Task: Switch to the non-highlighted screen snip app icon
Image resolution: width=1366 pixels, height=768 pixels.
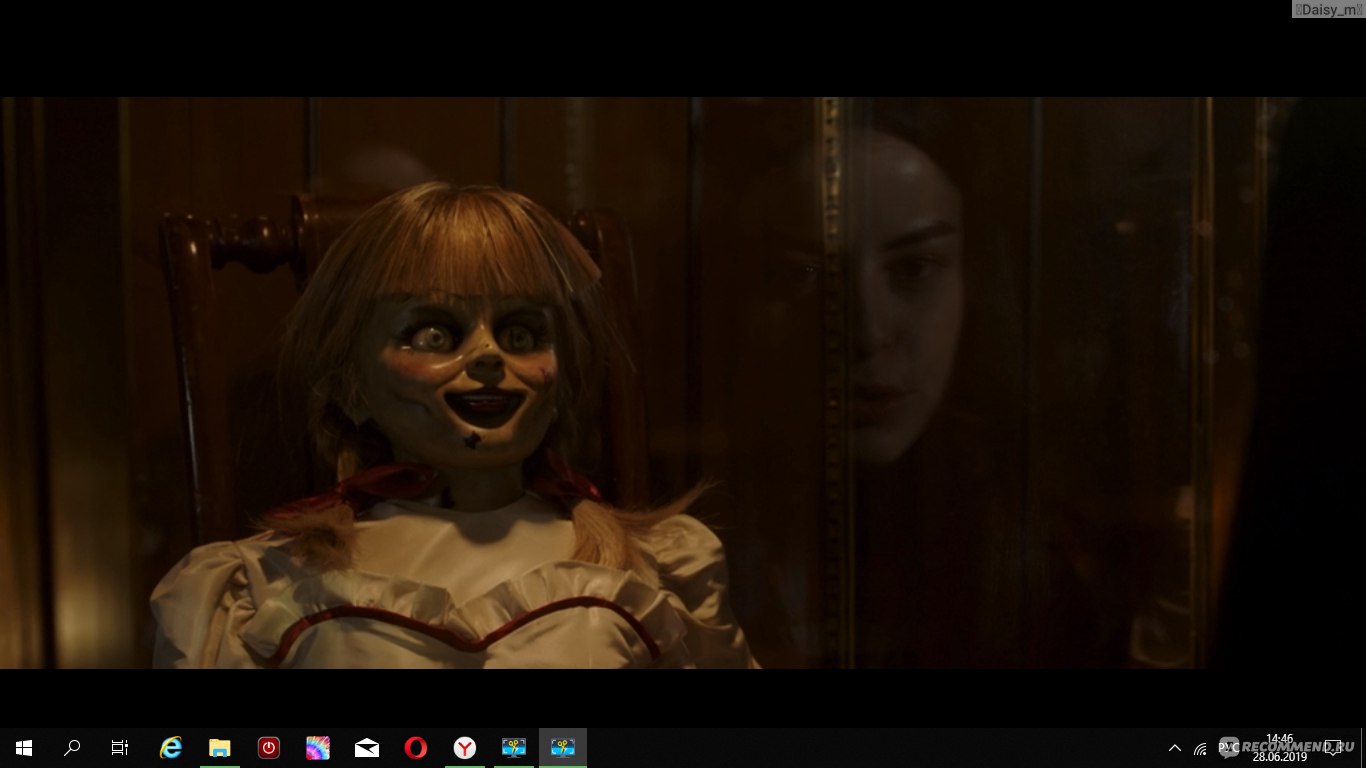Action: pos(514,748)
